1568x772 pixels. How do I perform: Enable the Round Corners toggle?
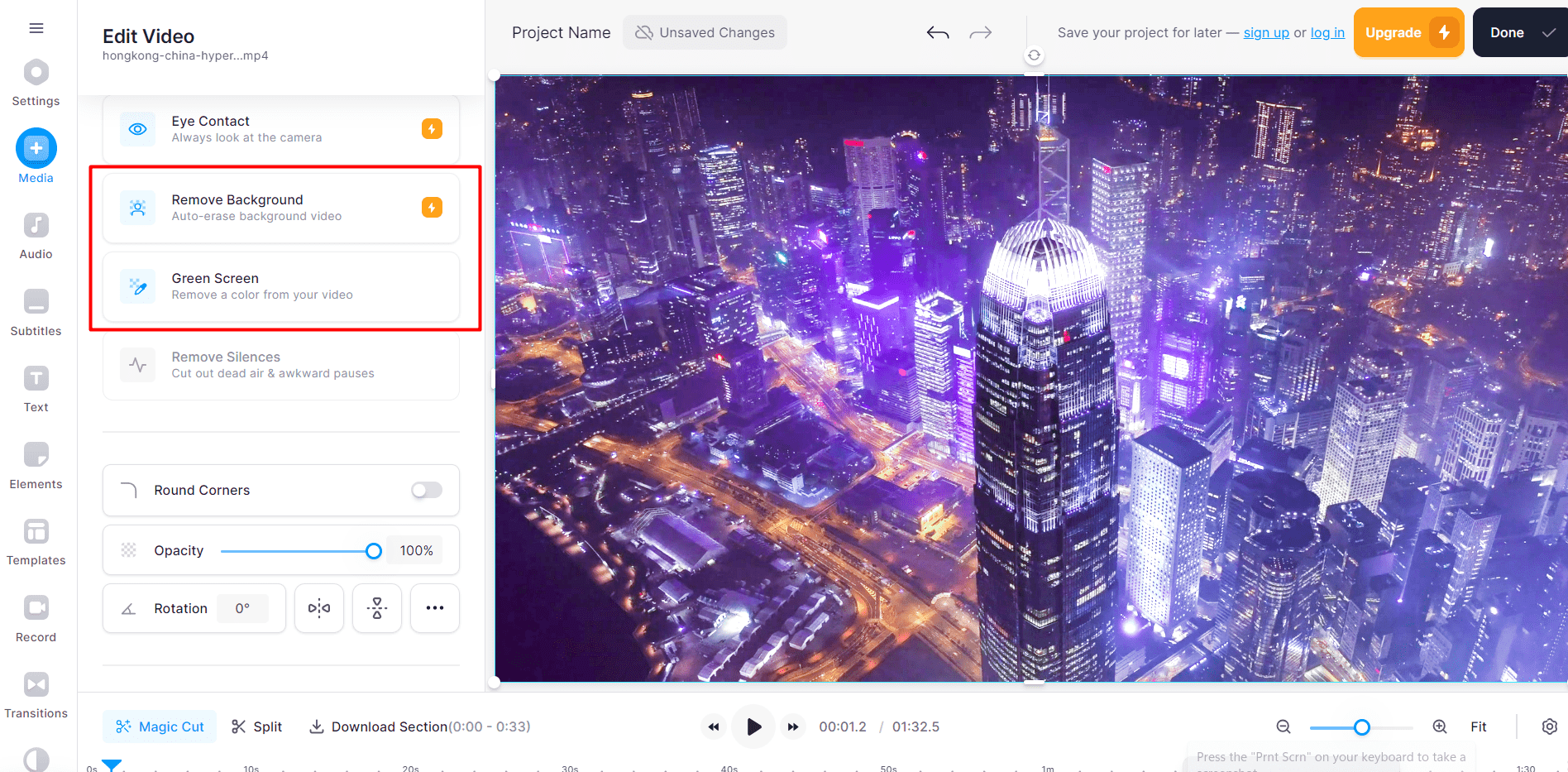[426, 490]
